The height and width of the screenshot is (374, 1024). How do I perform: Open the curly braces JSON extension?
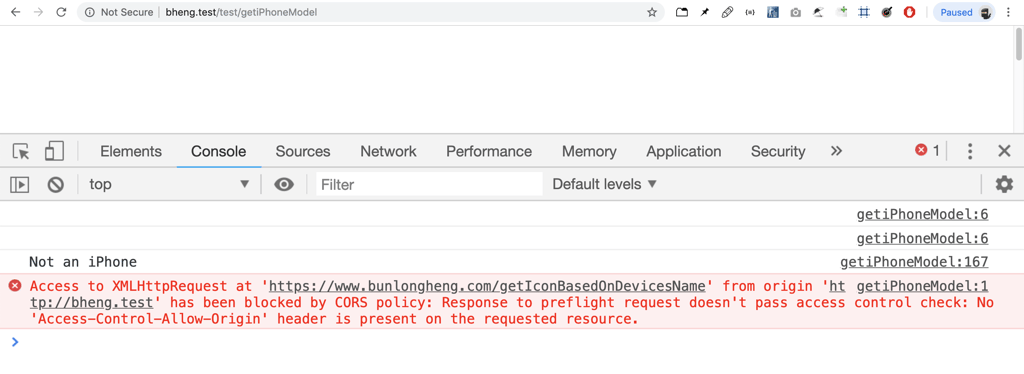pos(750,12)
